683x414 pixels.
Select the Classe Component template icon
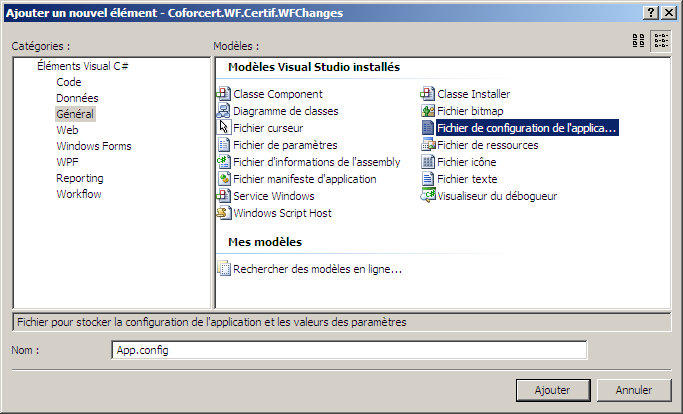tap(224, 94)
